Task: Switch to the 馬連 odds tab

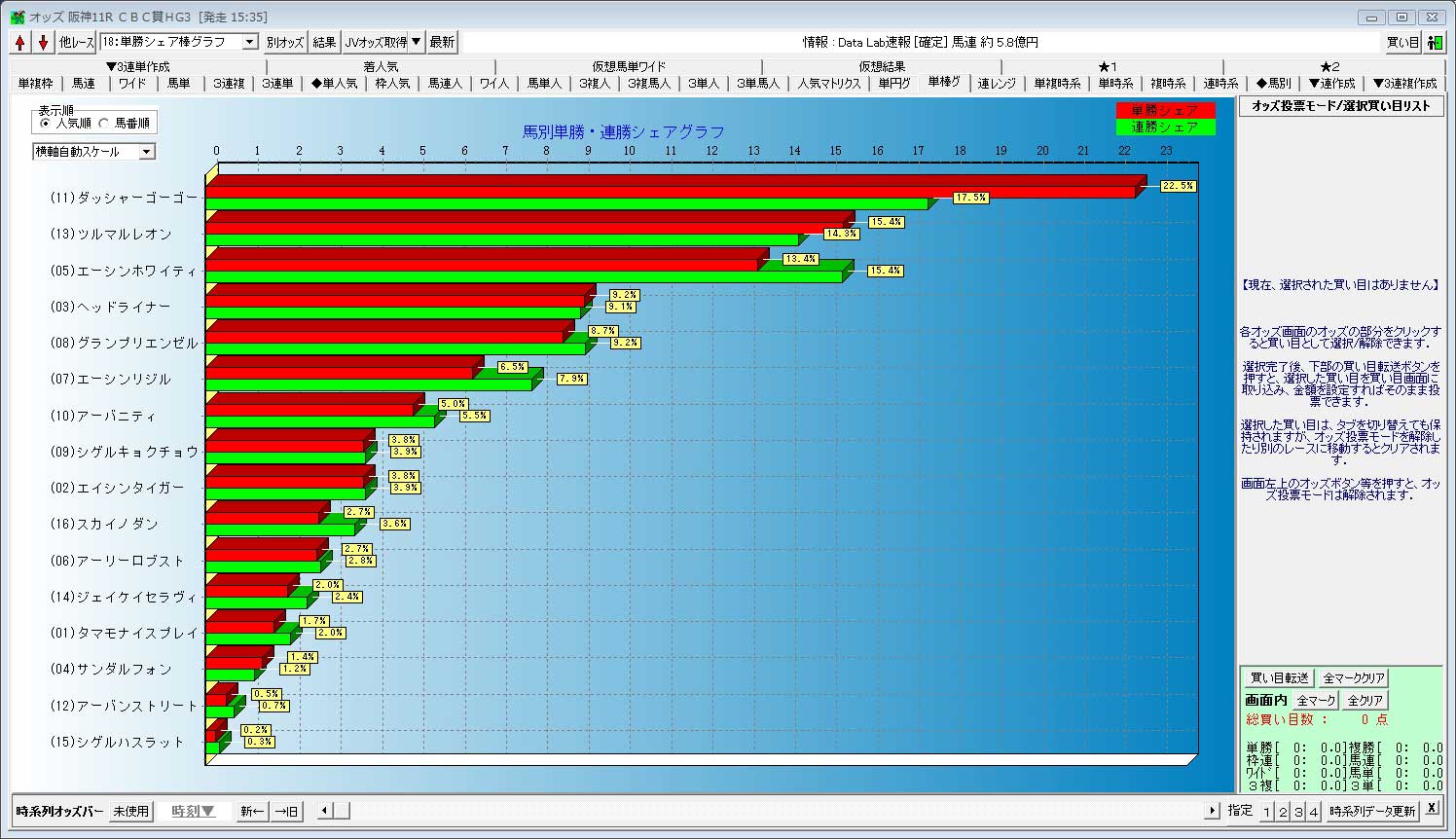Action: point(84,84)
